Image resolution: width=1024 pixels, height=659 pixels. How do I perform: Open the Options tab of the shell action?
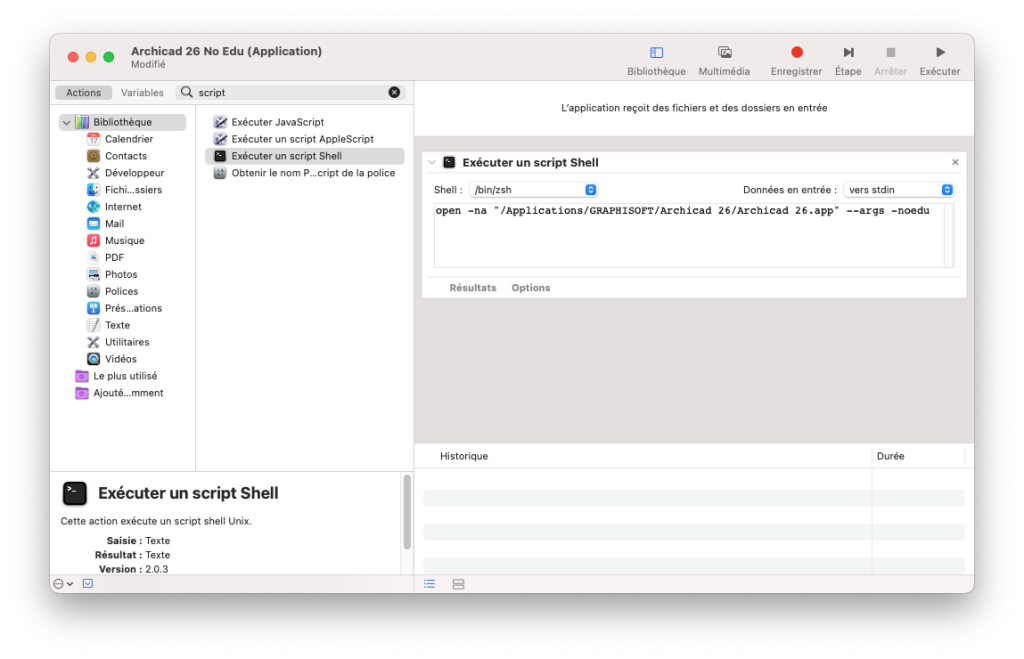(x=530, y=287)
